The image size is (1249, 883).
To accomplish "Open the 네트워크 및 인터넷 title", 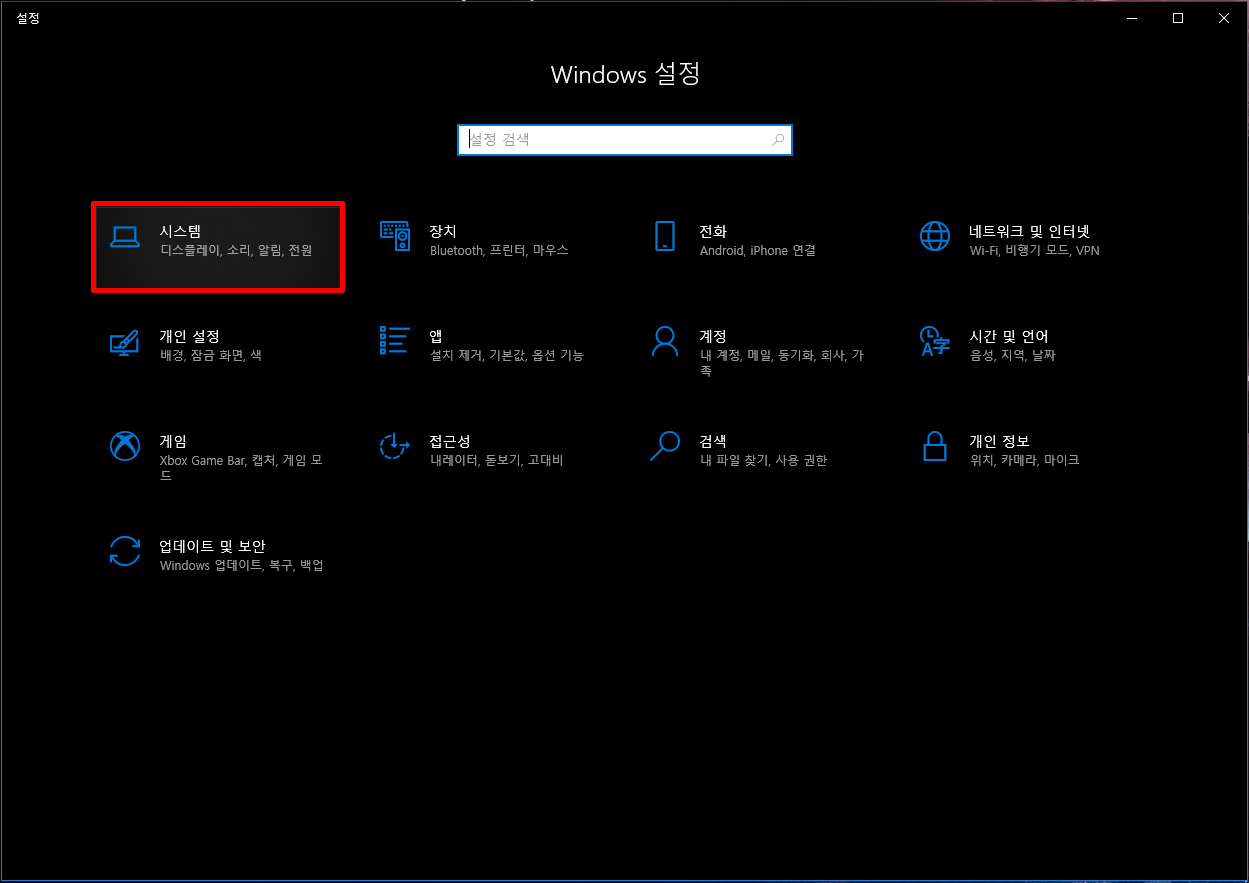I will pos(1029,231).
